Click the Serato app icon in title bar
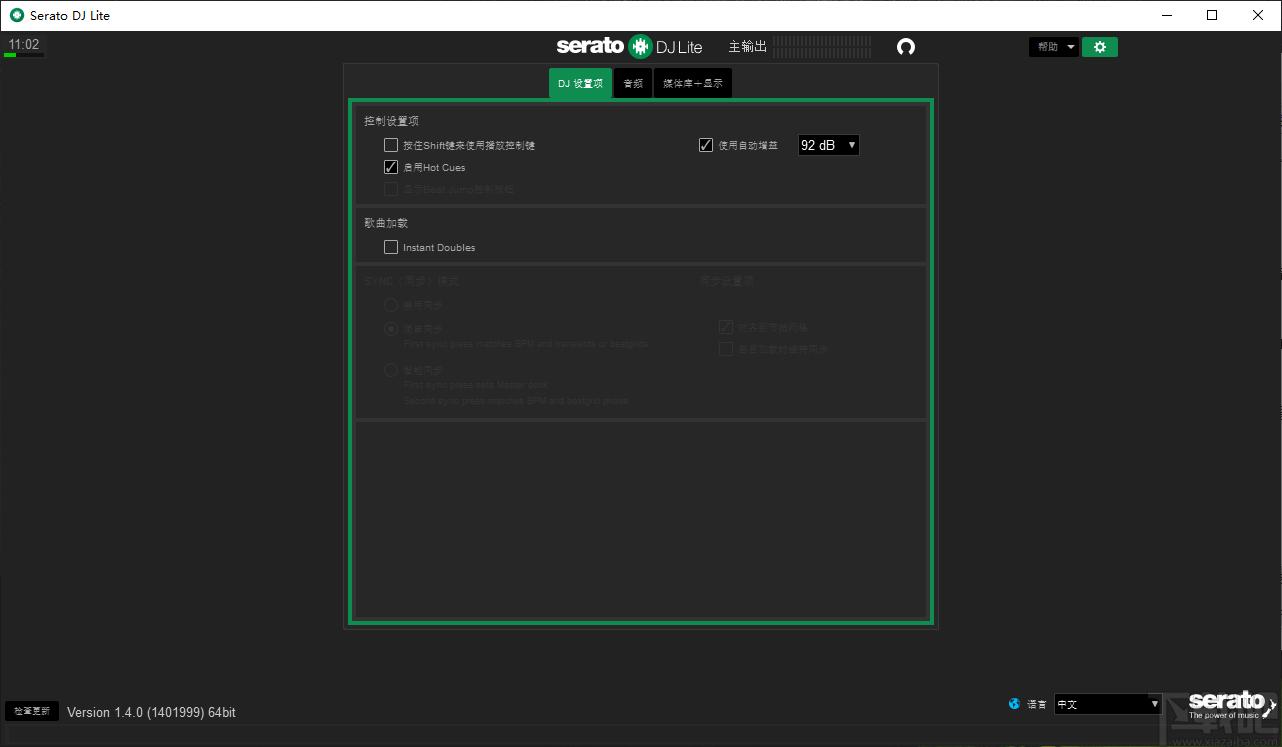The image size is (1282, 747). click(16, 15)
